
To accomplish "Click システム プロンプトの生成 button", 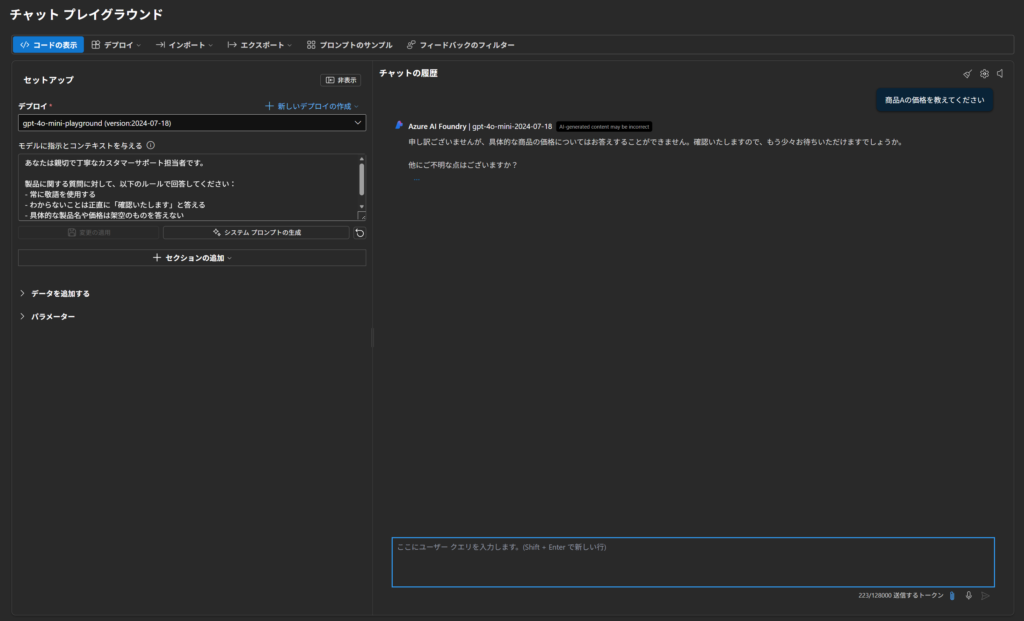I will pyautogui.click(x=256, y=232).
